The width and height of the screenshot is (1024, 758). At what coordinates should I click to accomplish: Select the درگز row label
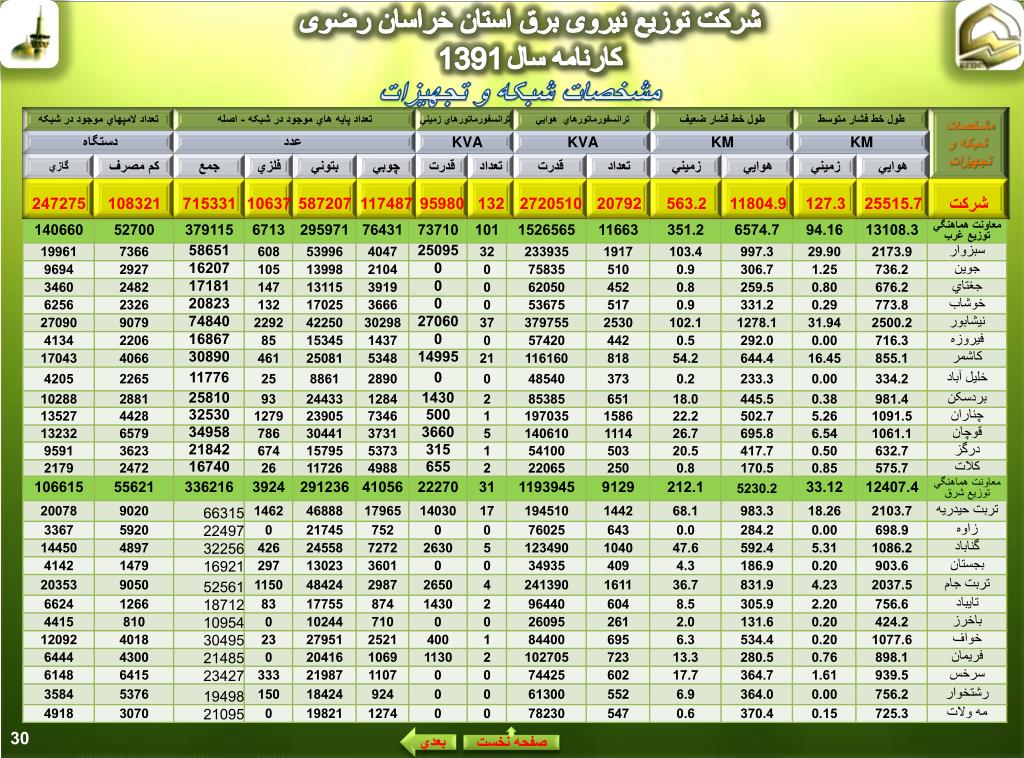(x=967, y=450)
